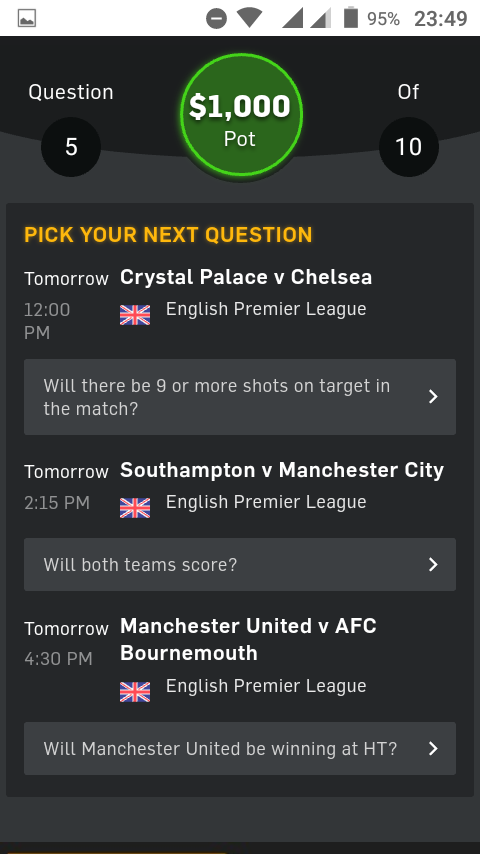Select the shots on target question

[240, 396]
